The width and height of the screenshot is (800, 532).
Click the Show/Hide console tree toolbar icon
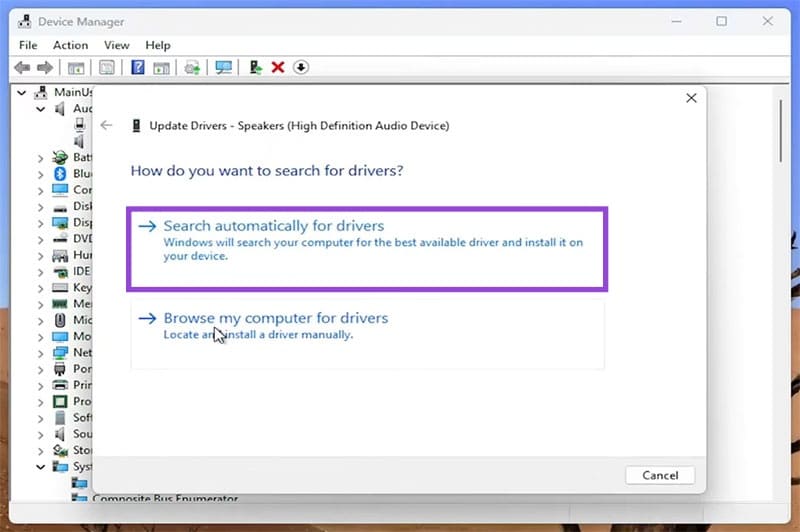(x=75, y=67)
